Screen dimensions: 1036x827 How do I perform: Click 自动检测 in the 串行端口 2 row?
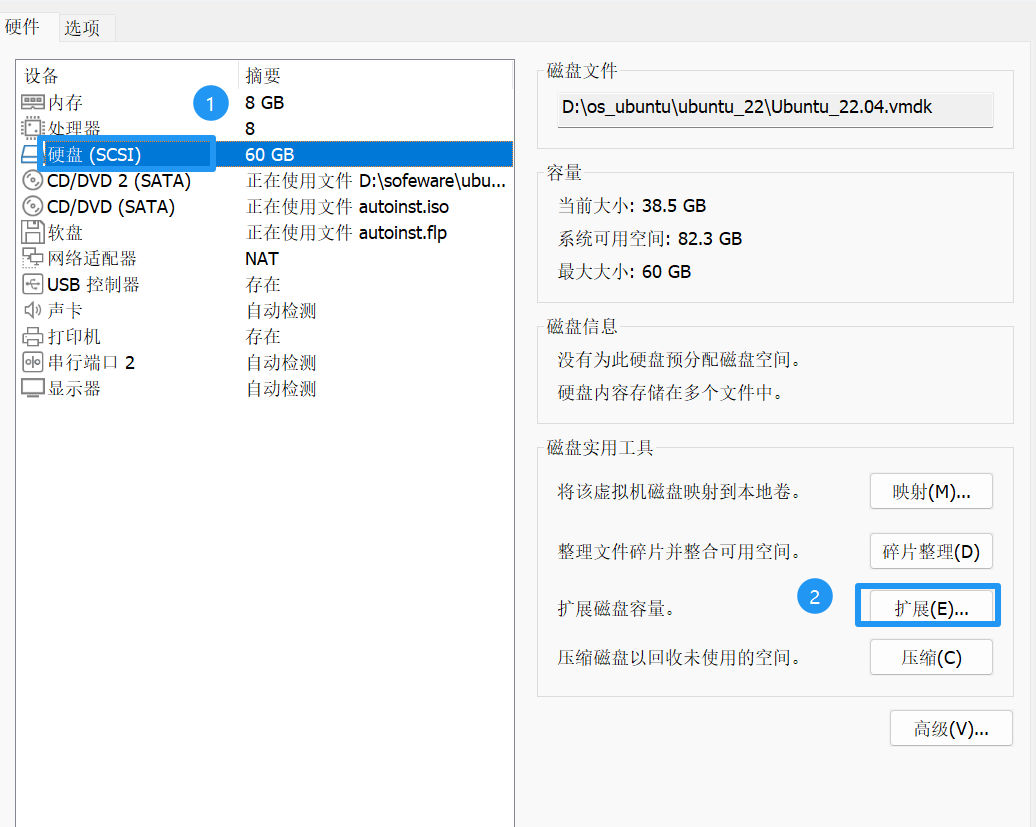coord(281,362)
